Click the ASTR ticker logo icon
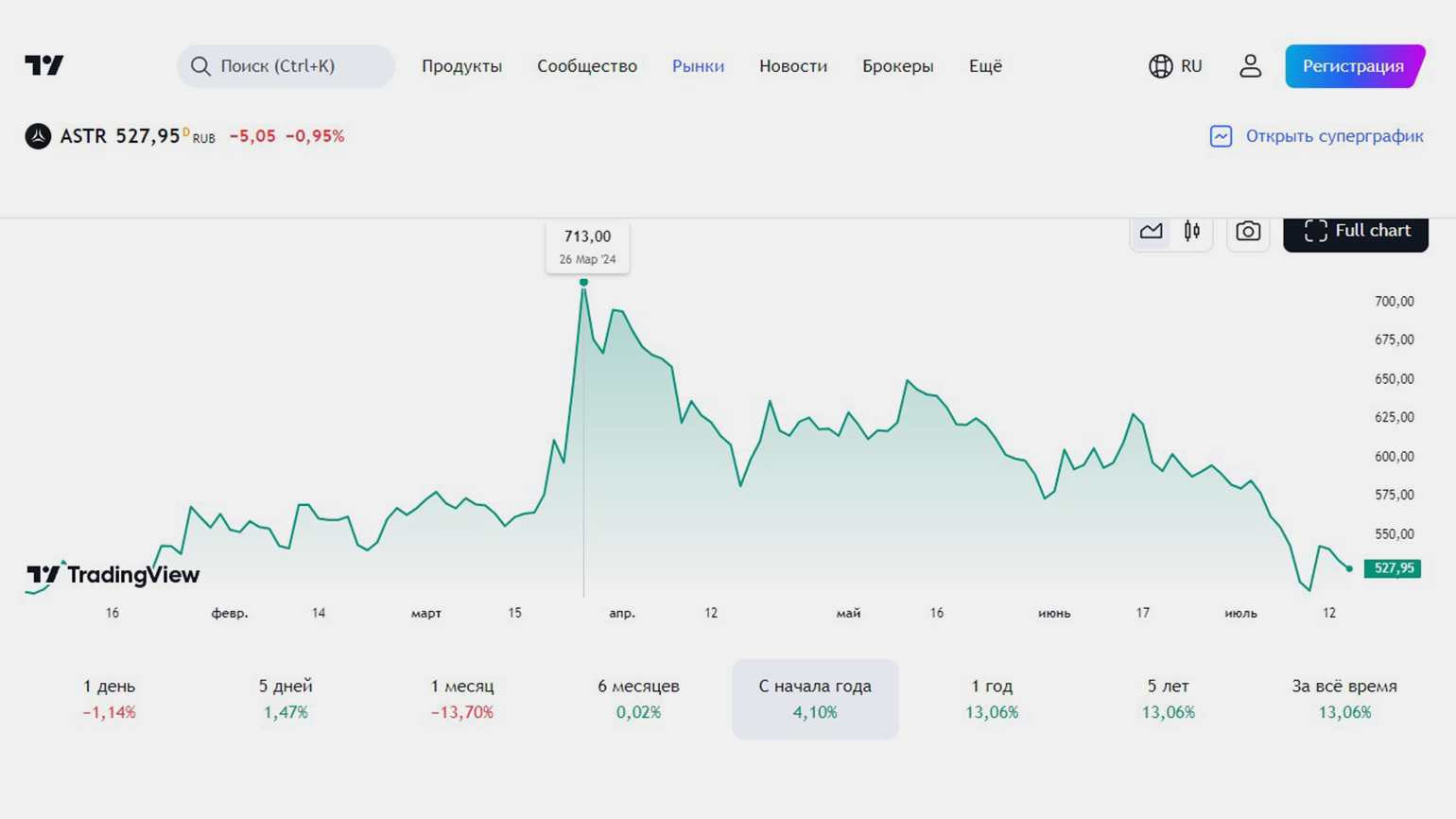The width and height of the screenshot is (1456, 819). pos(38,136)
